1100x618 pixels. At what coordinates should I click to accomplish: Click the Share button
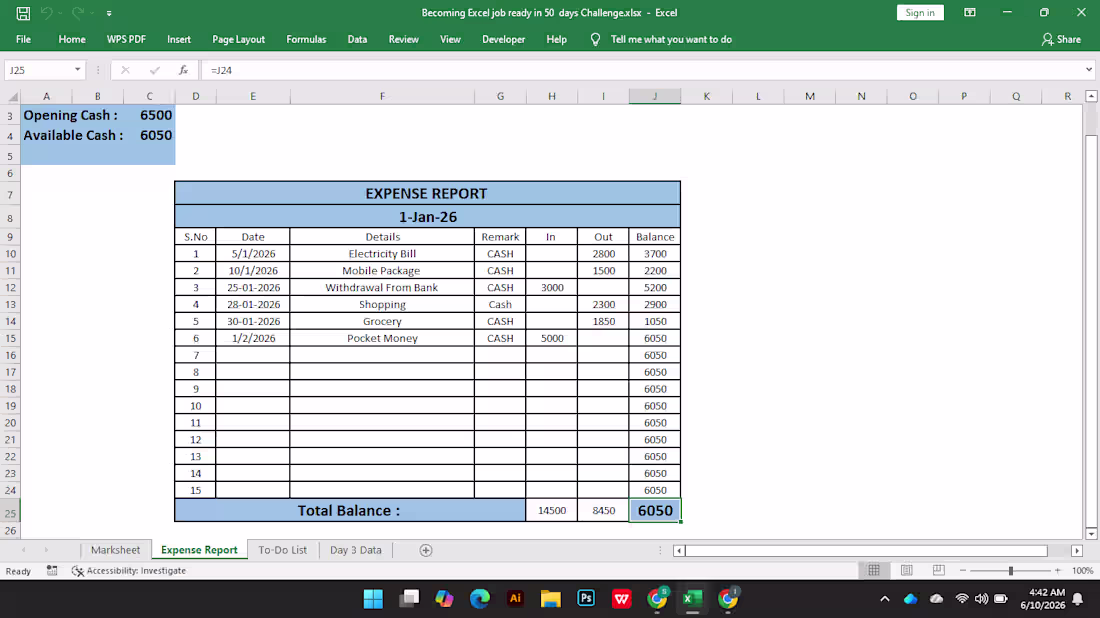point(1061,39)
